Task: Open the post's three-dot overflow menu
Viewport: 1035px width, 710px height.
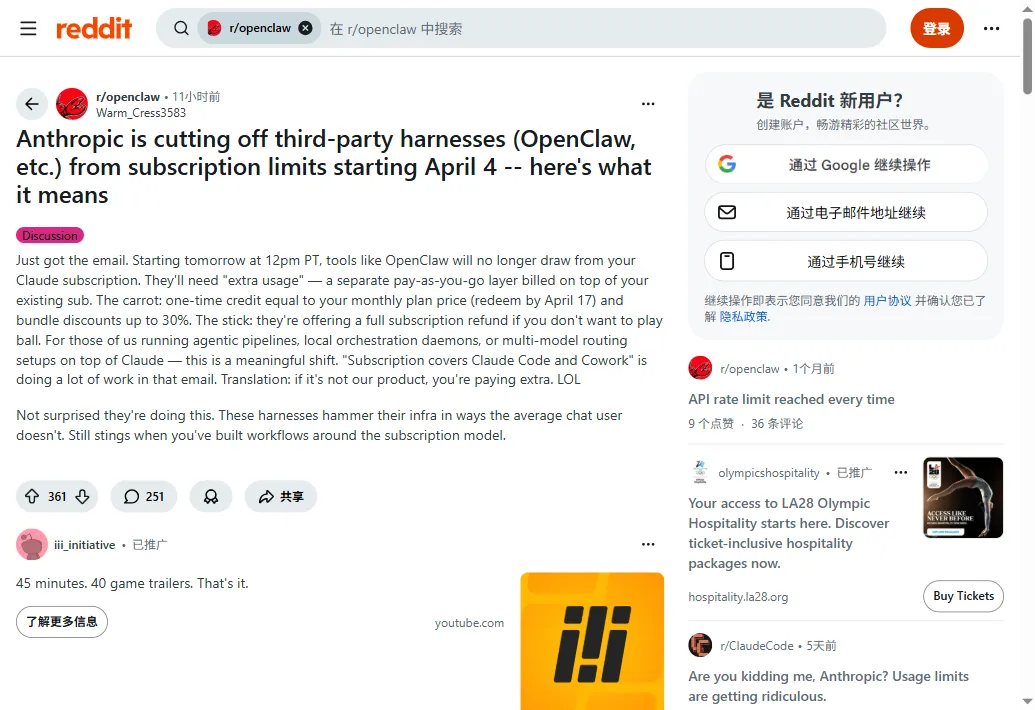Action: coord(648,104)
